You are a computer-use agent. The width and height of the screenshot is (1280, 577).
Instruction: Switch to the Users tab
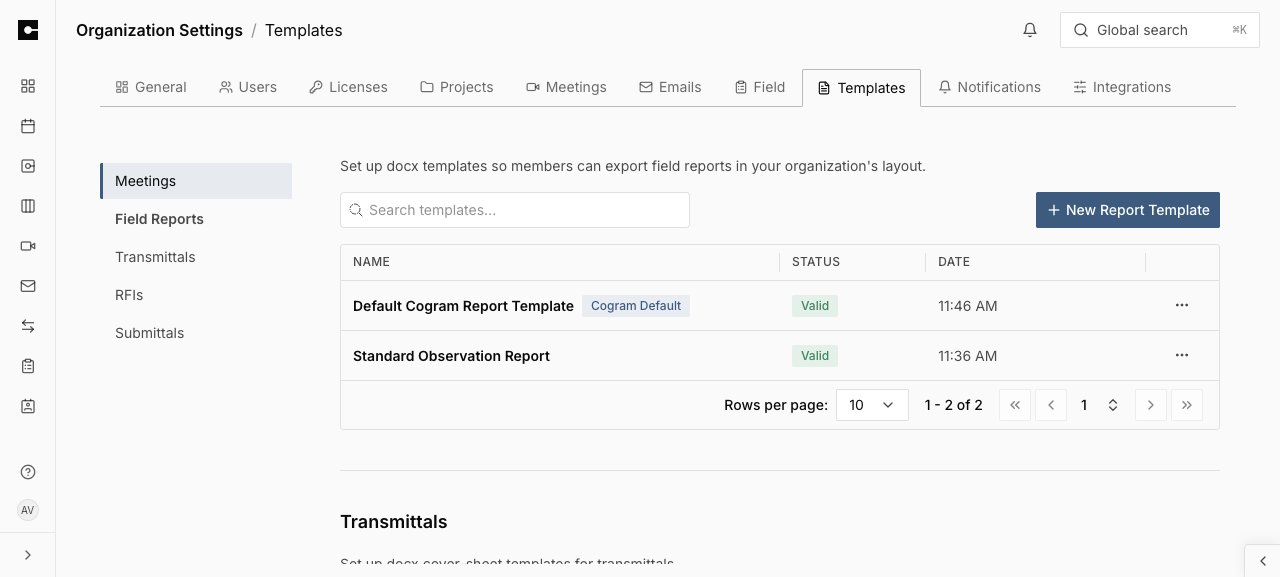(x=248, y=87)
